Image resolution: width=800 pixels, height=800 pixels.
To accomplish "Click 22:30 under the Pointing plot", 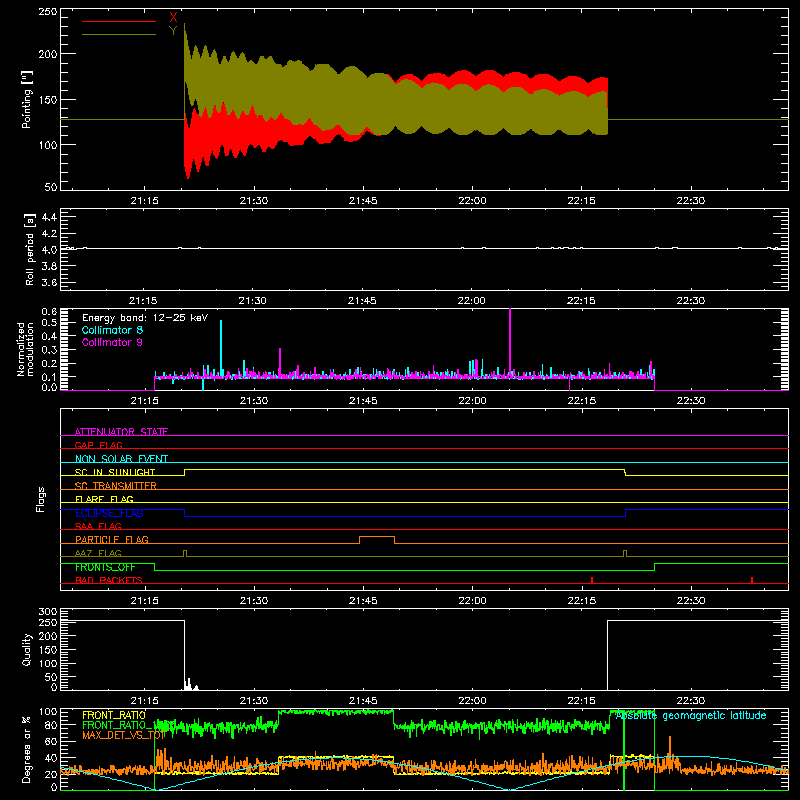I will [x=691, y=201].
